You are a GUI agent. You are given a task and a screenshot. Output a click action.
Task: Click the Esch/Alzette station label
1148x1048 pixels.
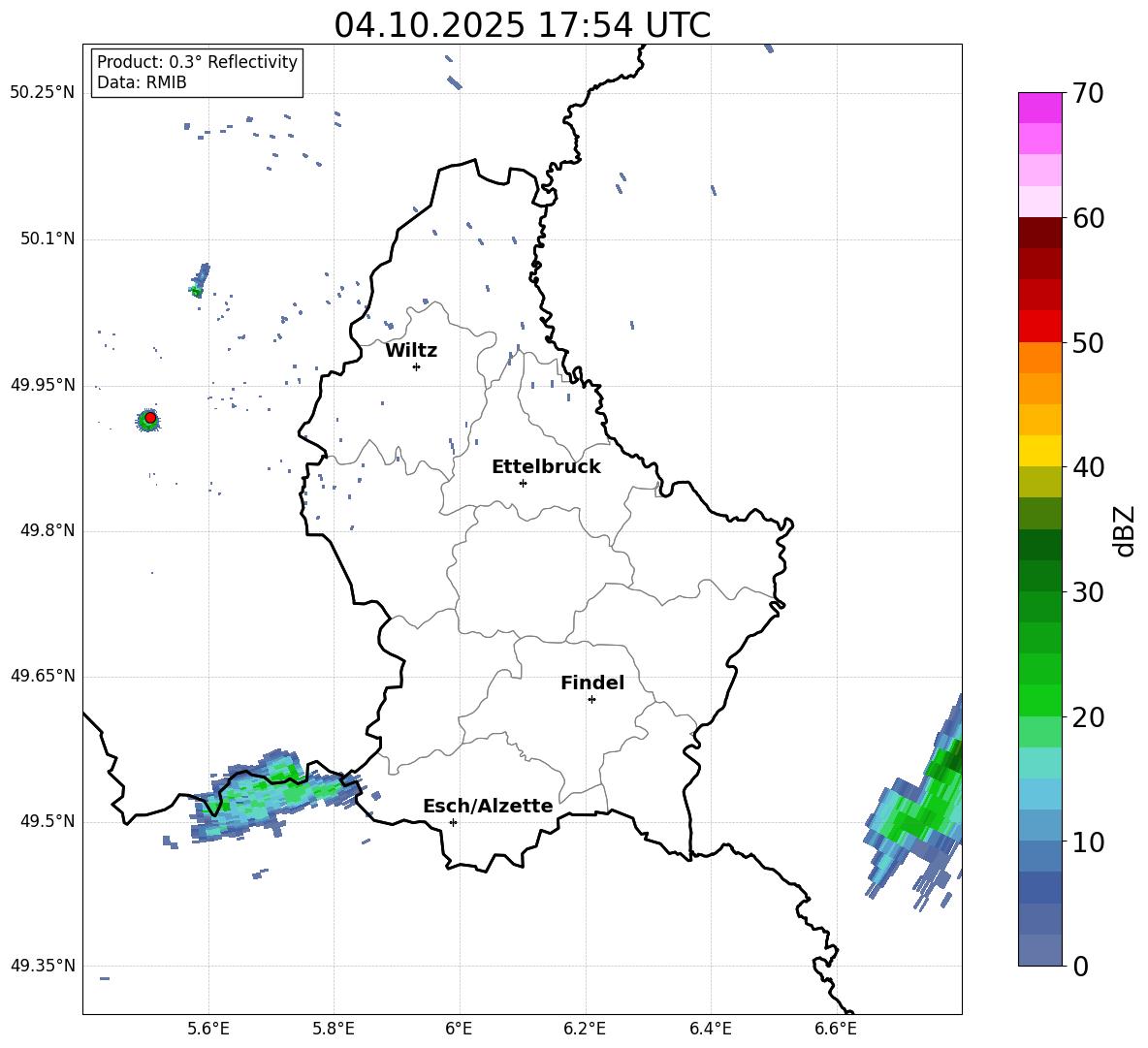pyautogui.click(x=488, y=806)
